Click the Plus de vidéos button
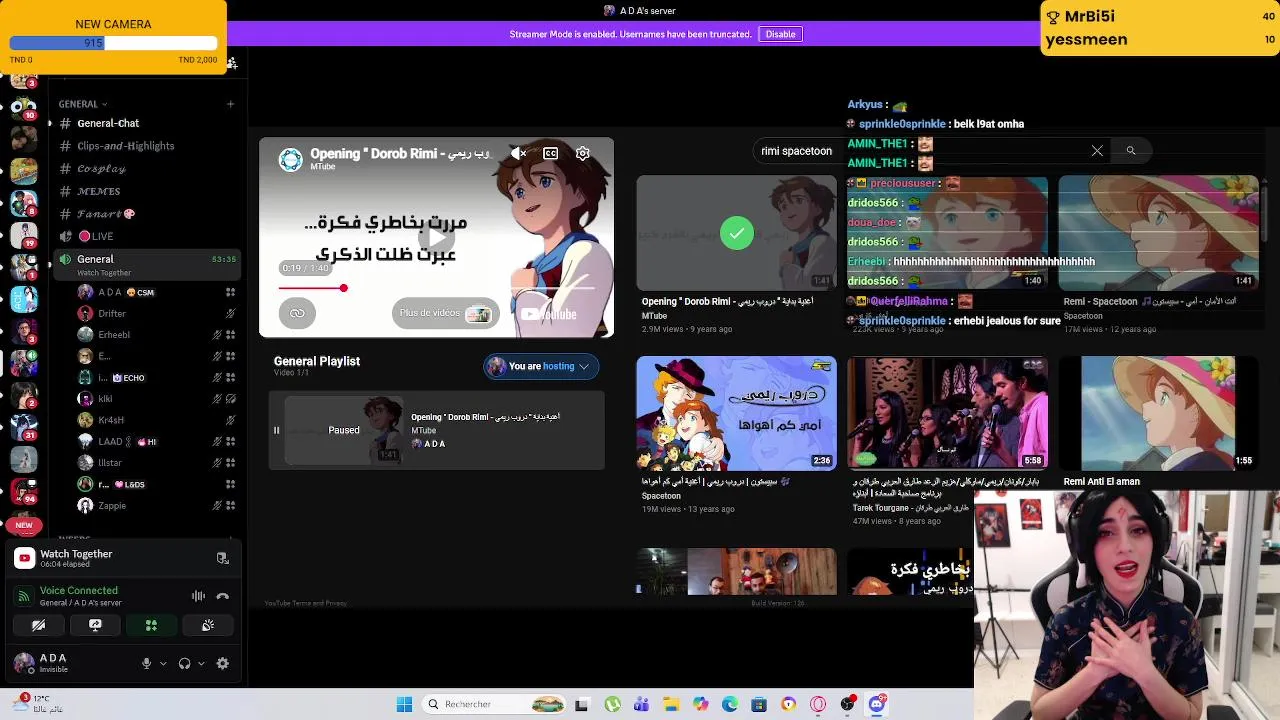 coord(446,313)
